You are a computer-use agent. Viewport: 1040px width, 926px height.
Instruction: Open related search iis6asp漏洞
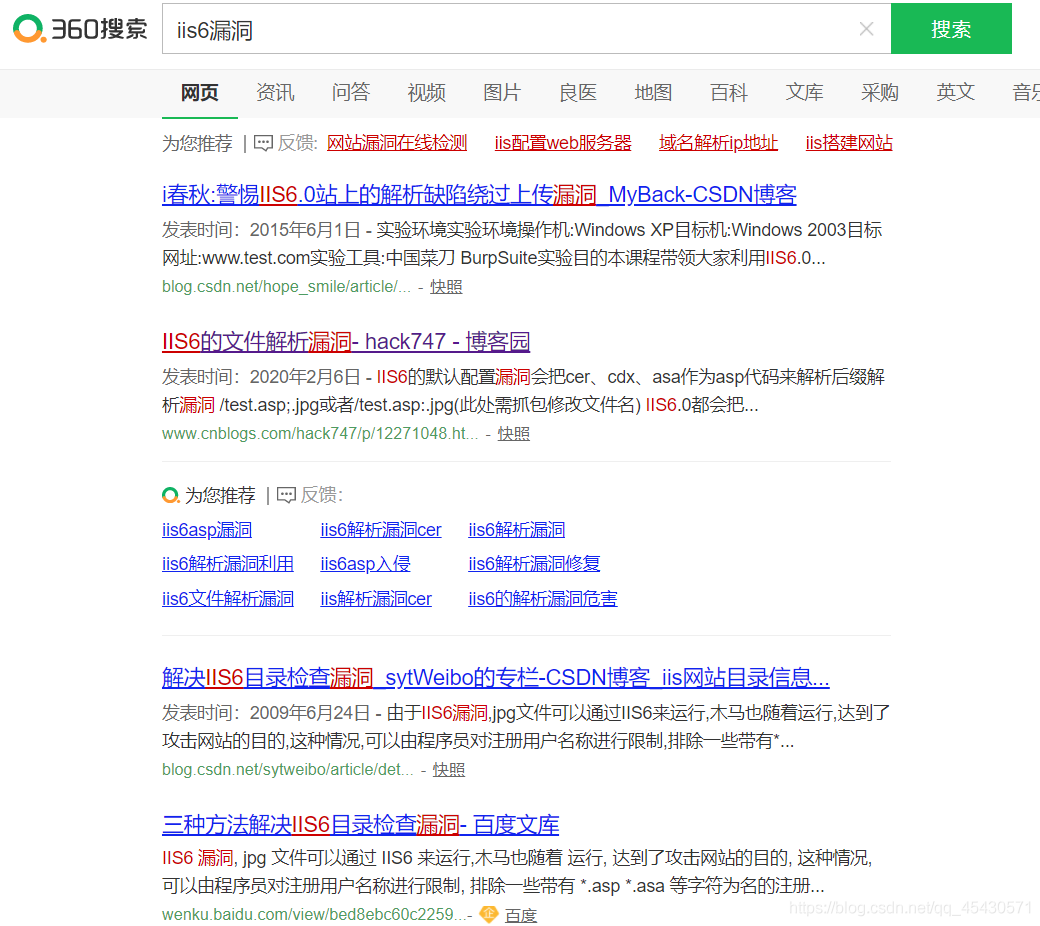pyautogui.click(x=207, y=529)
